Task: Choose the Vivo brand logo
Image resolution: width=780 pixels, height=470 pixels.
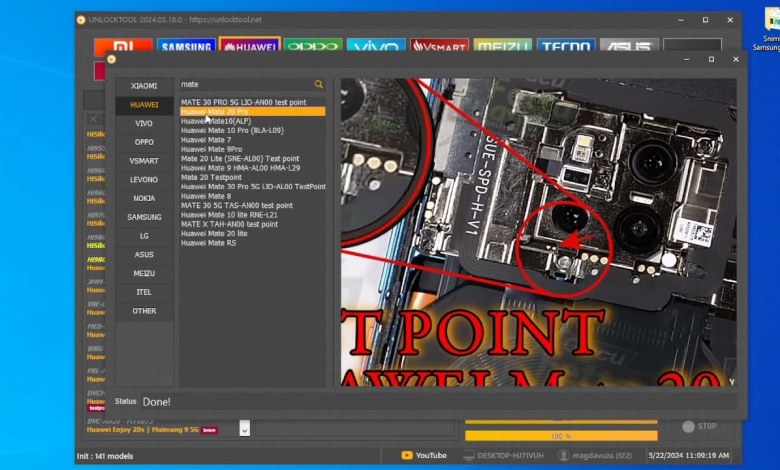Action: pyautogui.click(x=376, y=46)
